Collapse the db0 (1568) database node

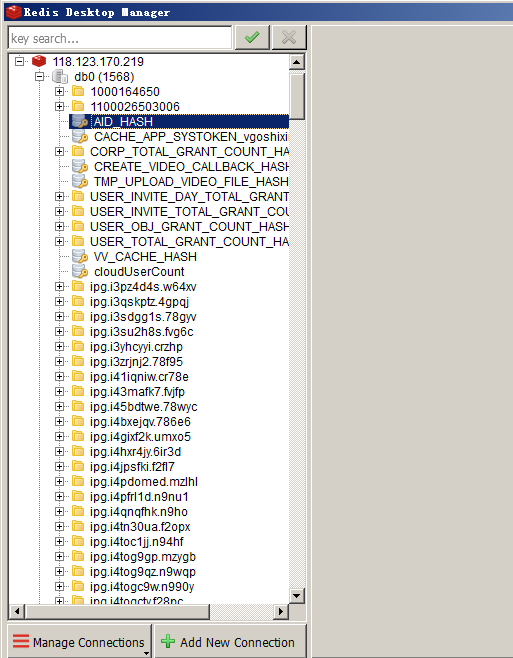tap(39, 76)
